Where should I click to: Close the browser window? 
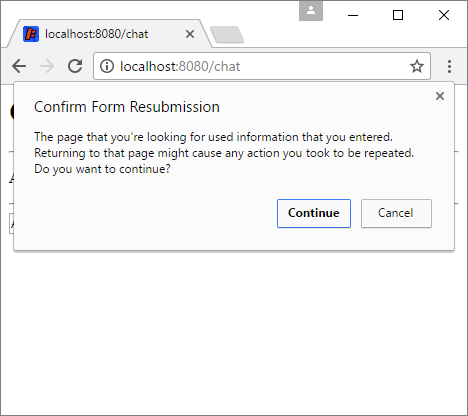pos(444,15)
